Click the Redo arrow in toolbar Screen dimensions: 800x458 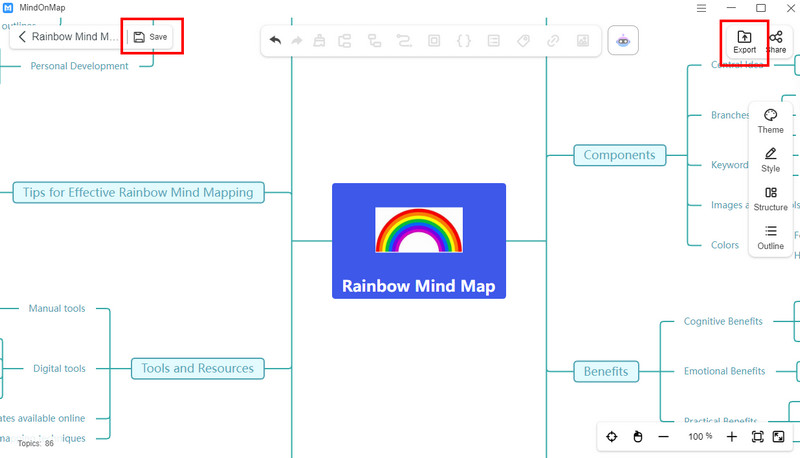pyautogui.click(x=297, y=41)
